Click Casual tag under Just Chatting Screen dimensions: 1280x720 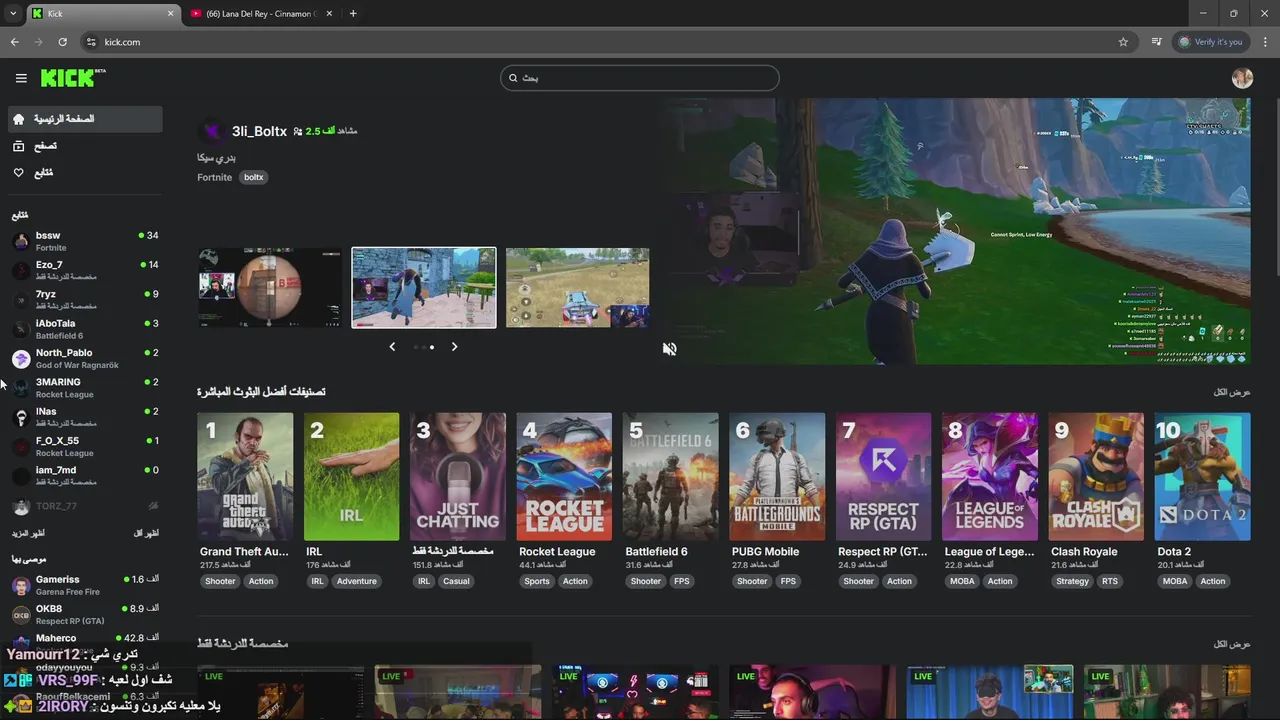pos(456,581)
